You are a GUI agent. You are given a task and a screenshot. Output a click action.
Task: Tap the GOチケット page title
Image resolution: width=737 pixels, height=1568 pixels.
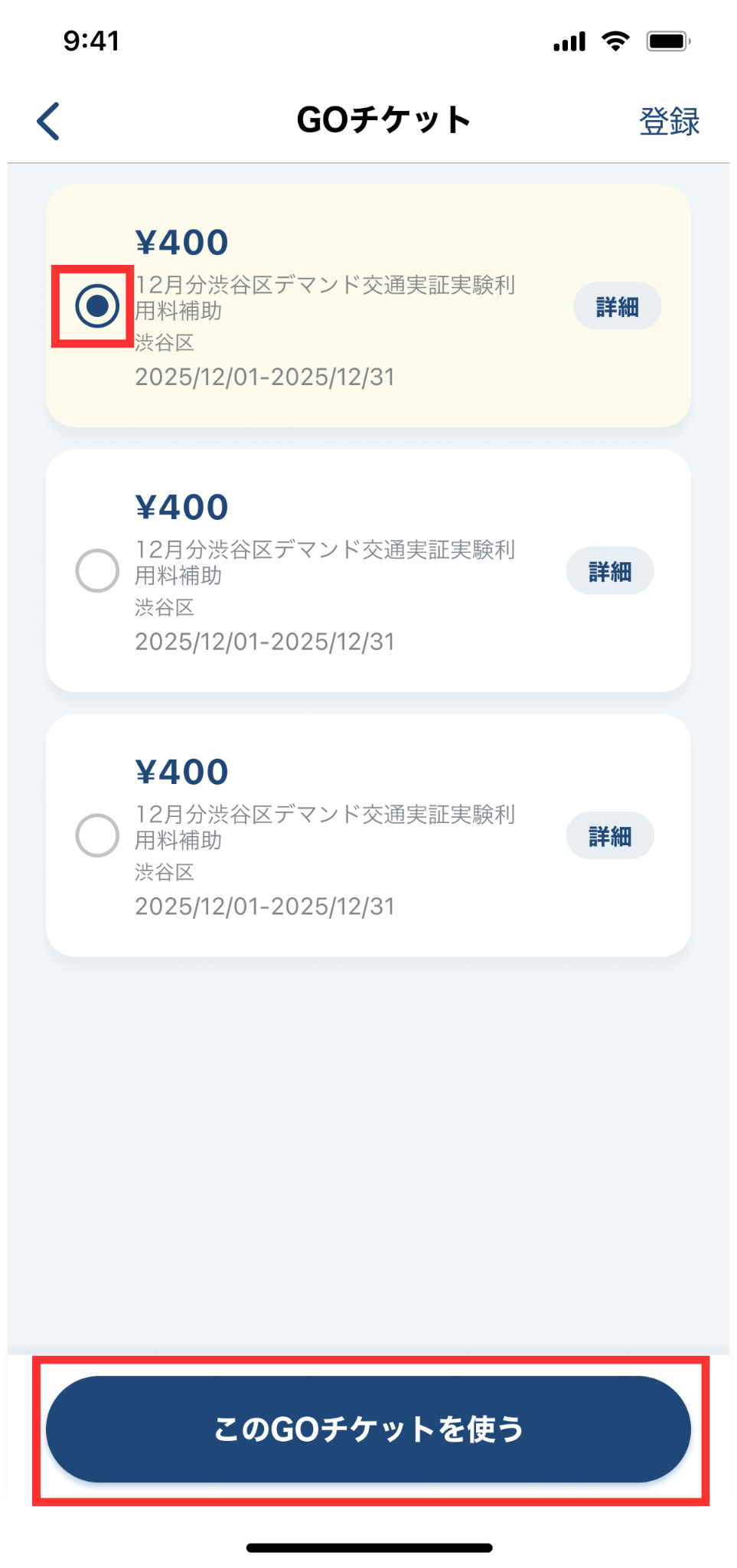tap(383, 120)
